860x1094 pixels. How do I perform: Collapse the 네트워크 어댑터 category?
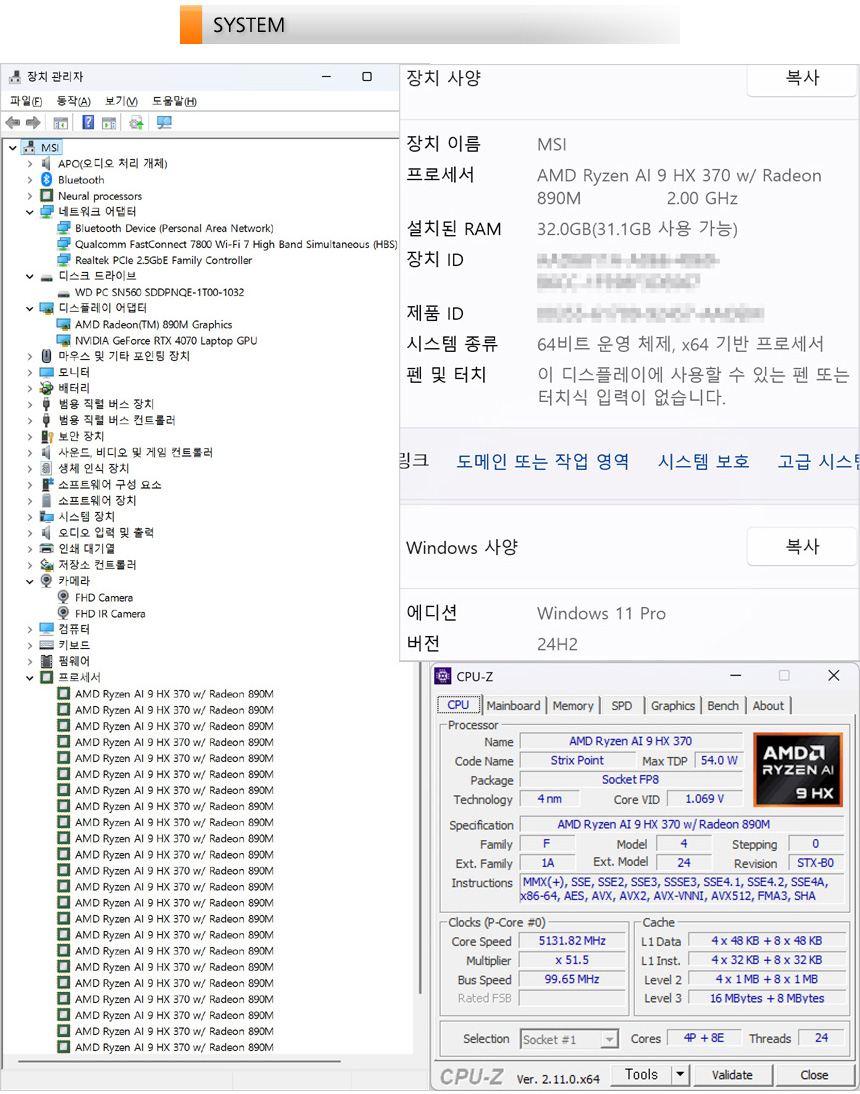pos(30,212)
